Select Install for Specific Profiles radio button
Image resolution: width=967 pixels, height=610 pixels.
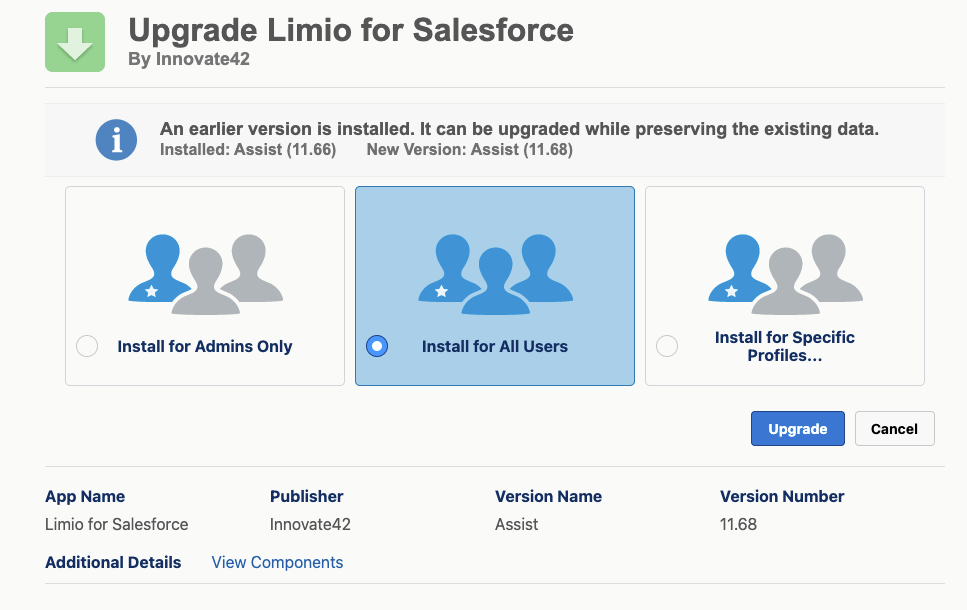click(x=667, y=346)
